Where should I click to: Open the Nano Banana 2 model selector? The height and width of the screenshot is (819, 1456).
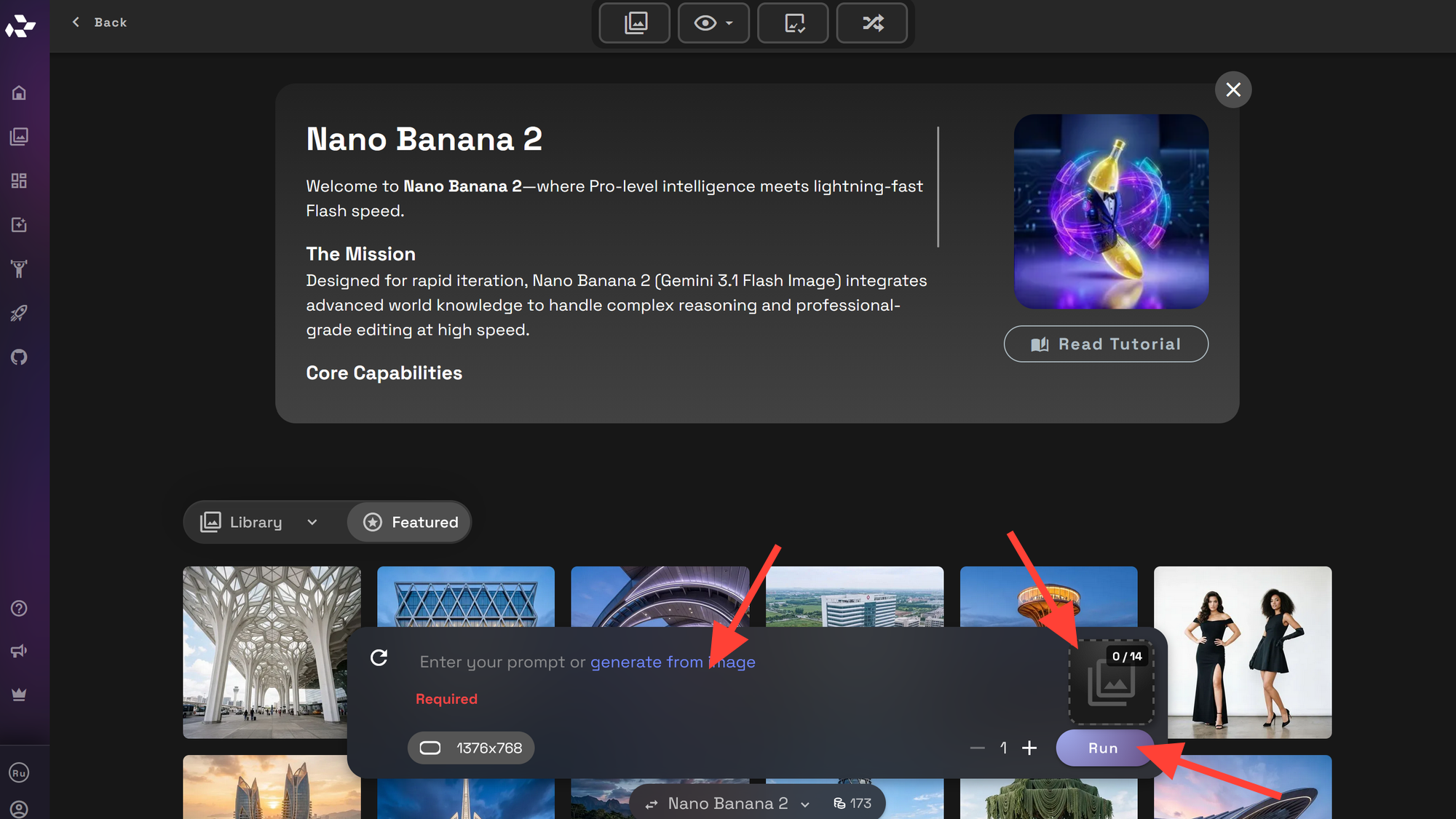tap(728, 803)
